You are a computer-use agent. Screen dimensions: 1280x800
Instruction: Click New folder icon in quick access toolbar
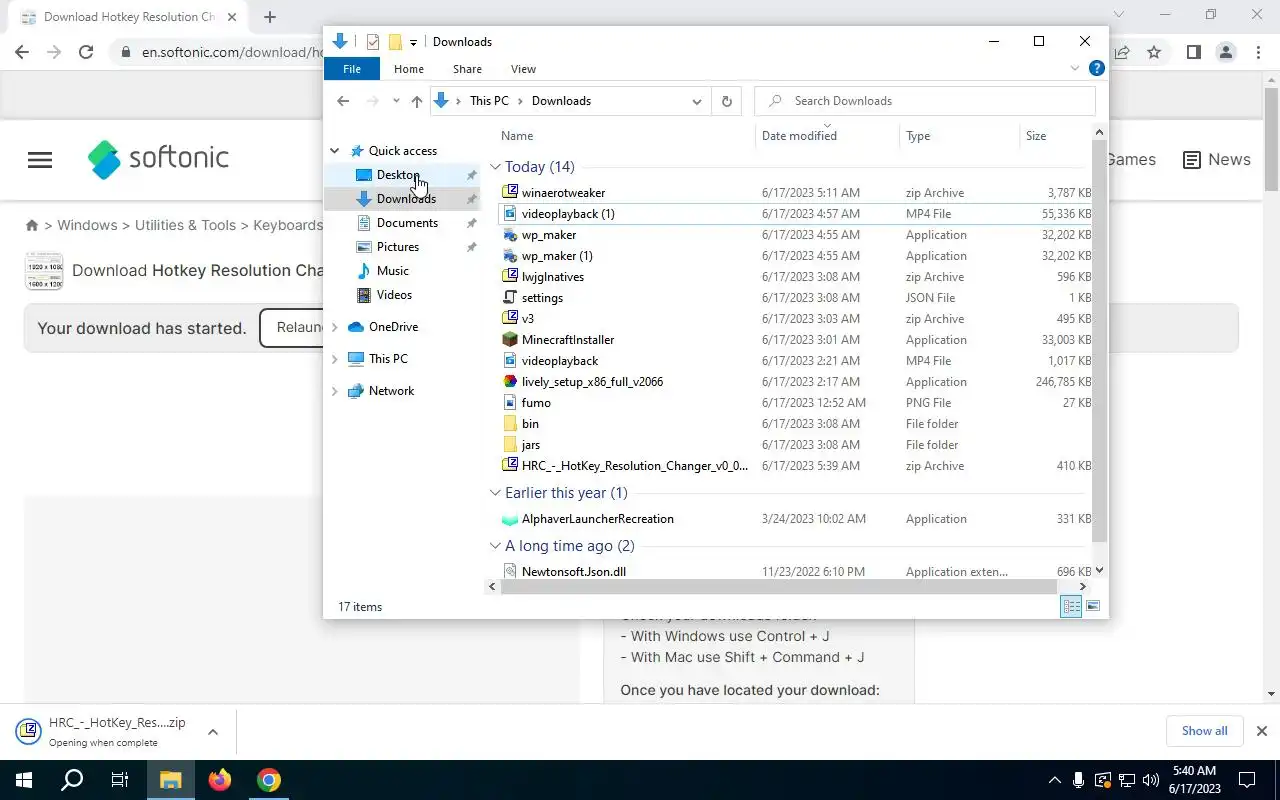tap(395, 41)
